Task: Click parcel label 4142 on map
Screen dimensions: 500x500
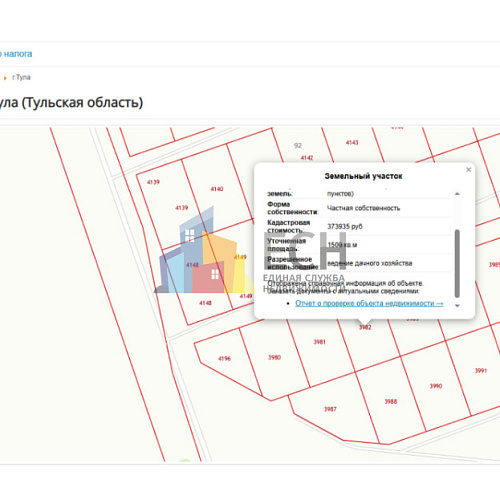Action: 307,158
